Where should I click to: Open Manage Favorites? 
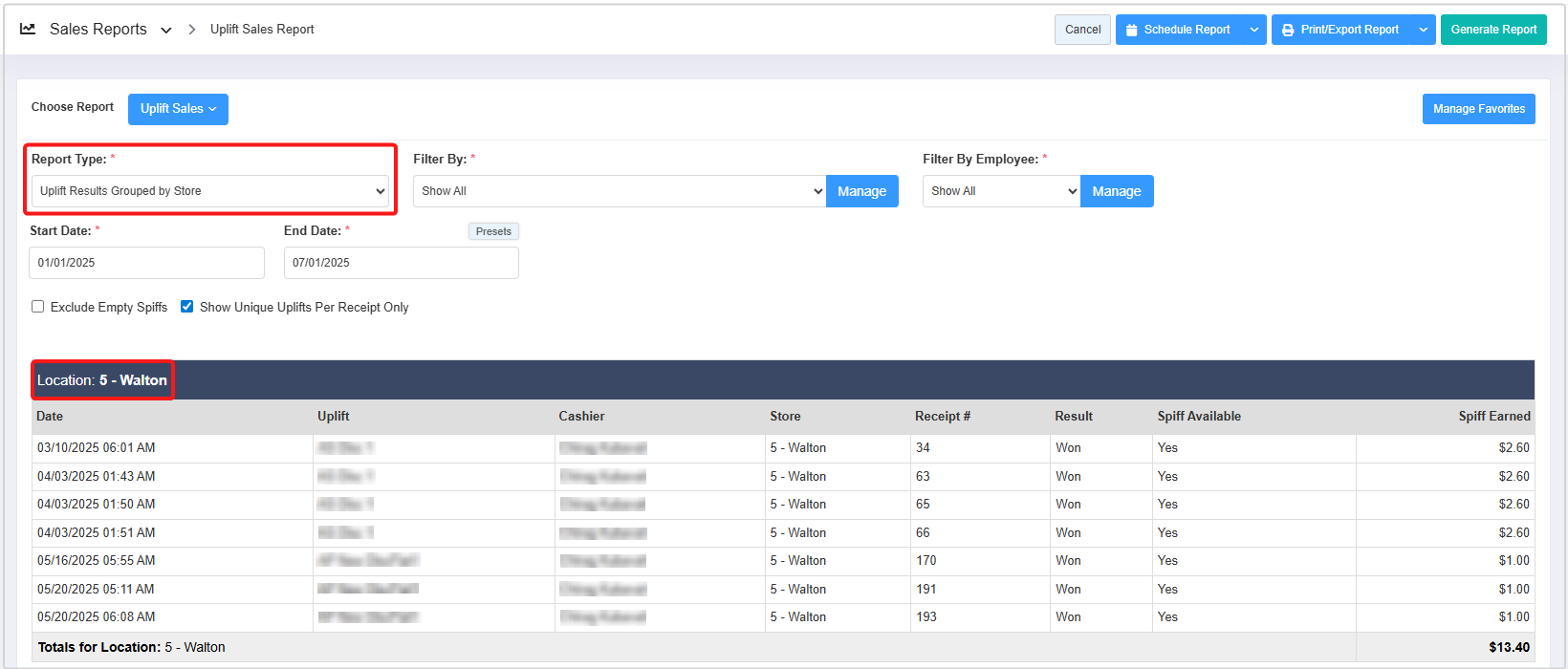click(1478, 109)
